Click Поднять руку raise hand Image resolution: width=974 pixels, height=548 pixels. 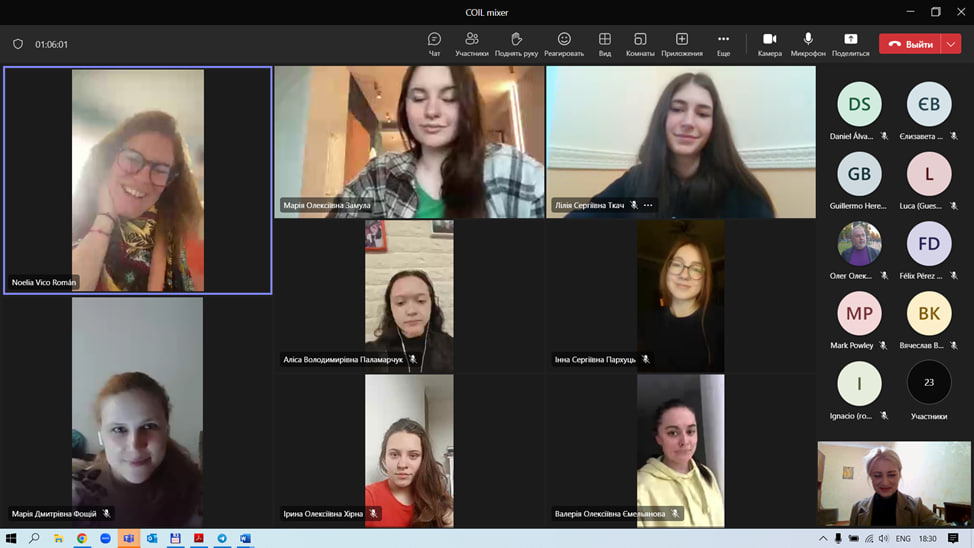516,44
